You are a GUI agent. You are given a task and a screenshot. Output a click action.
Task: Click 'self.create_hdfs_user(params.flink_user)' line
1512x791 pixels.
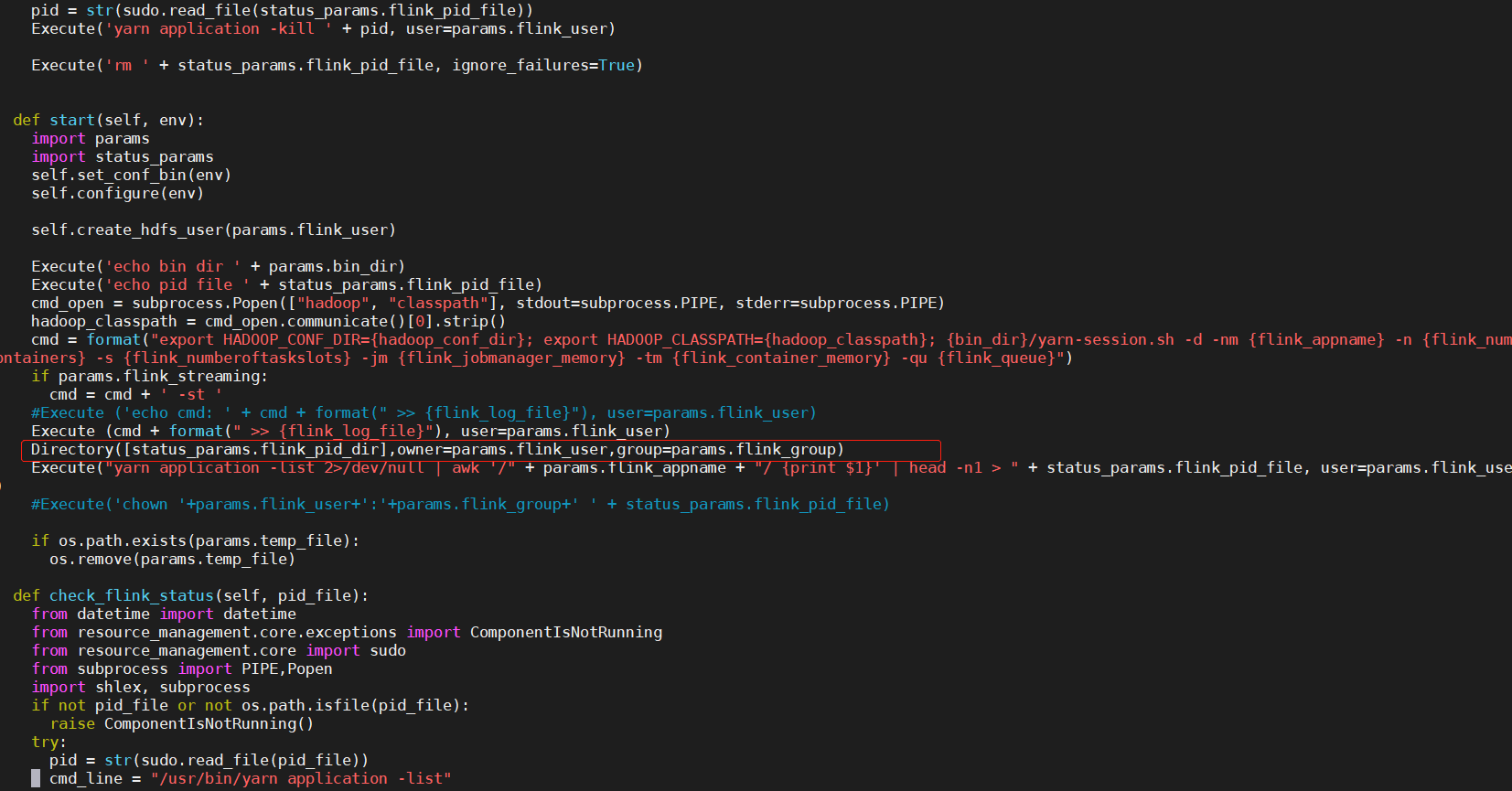pos(213,230)
